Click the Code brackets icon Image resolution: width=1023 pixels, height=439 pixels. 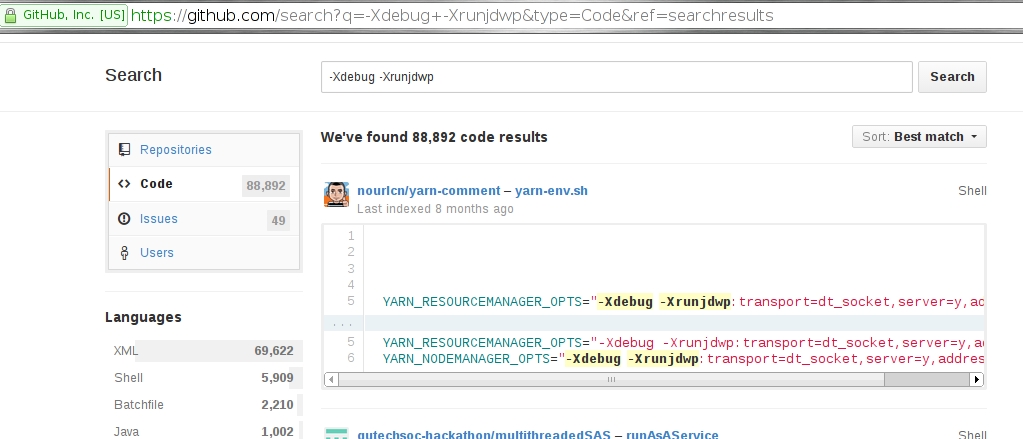click(x=124, y=184)
